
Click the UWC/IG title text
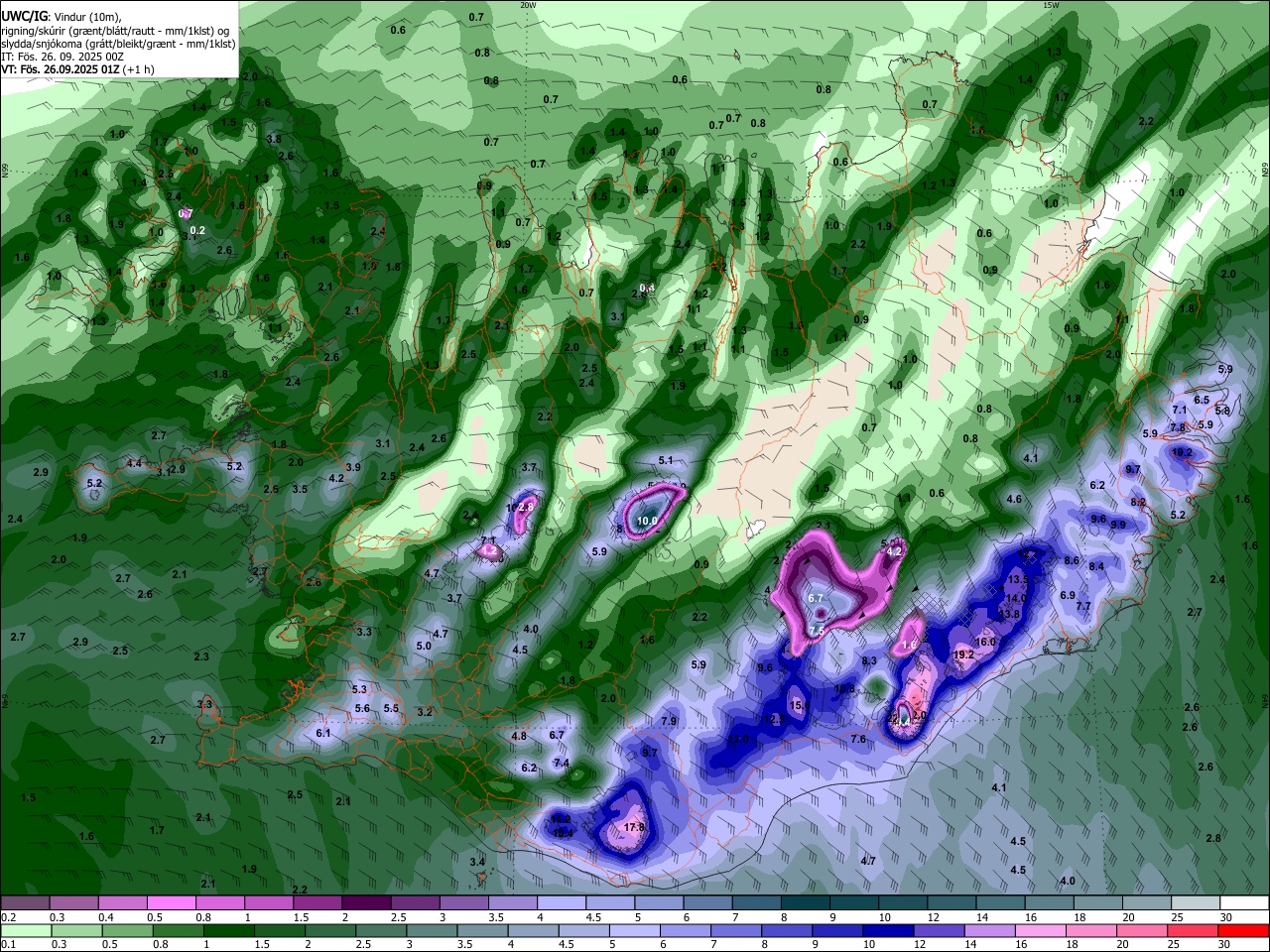[24, 16]
